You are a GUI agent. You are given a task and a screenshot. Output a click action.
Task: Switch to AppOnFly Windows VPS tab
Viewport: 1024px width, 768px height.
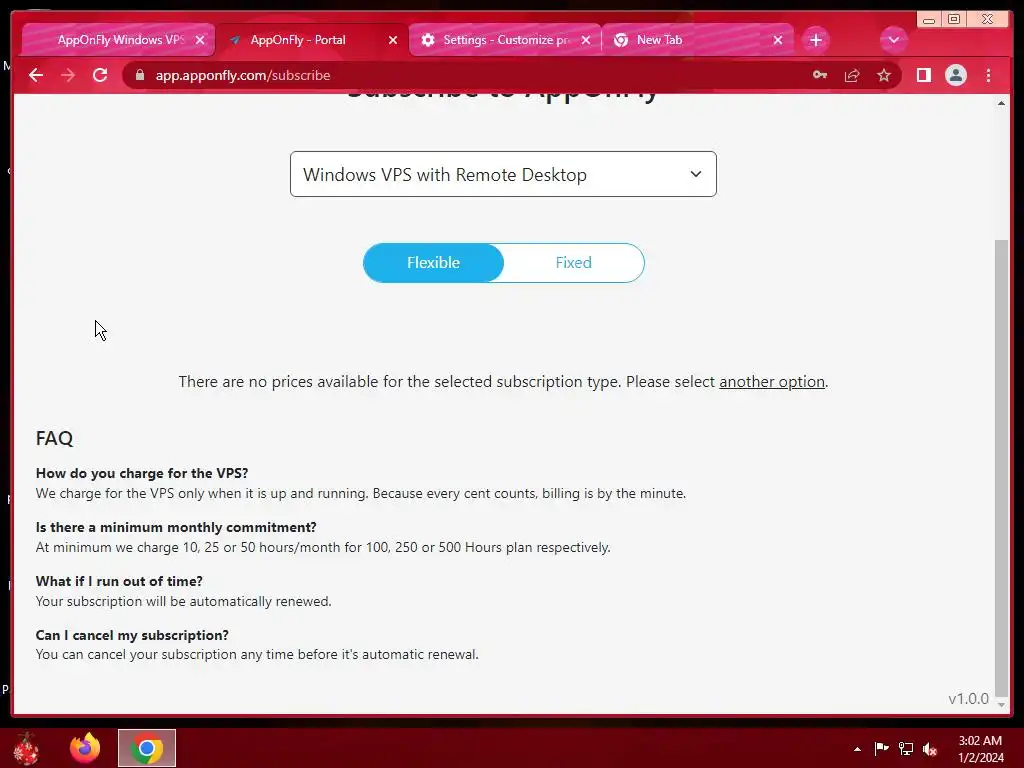pyautogui.click(x=118, y=40)
